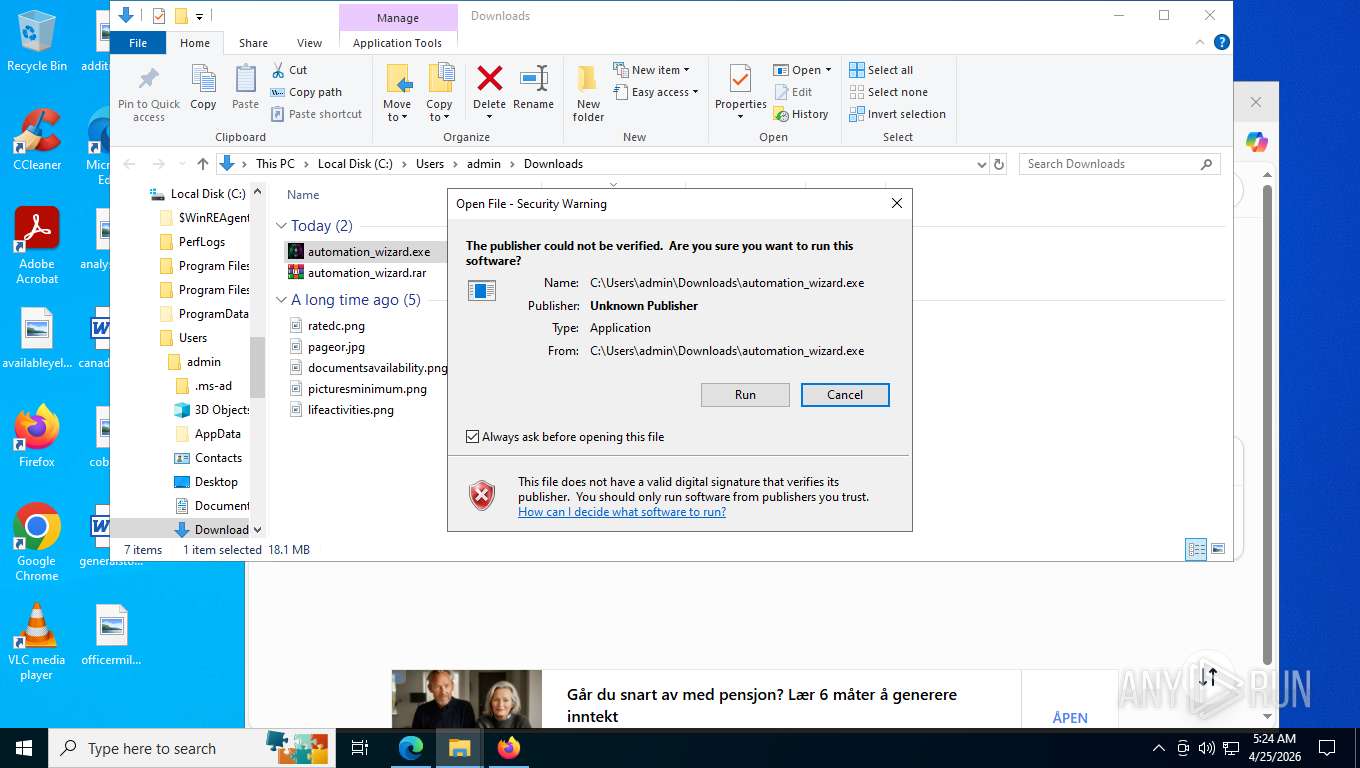1360x768 pixels.
Task: Open the VLC media player desktop icon
Action: coord(37,642)
